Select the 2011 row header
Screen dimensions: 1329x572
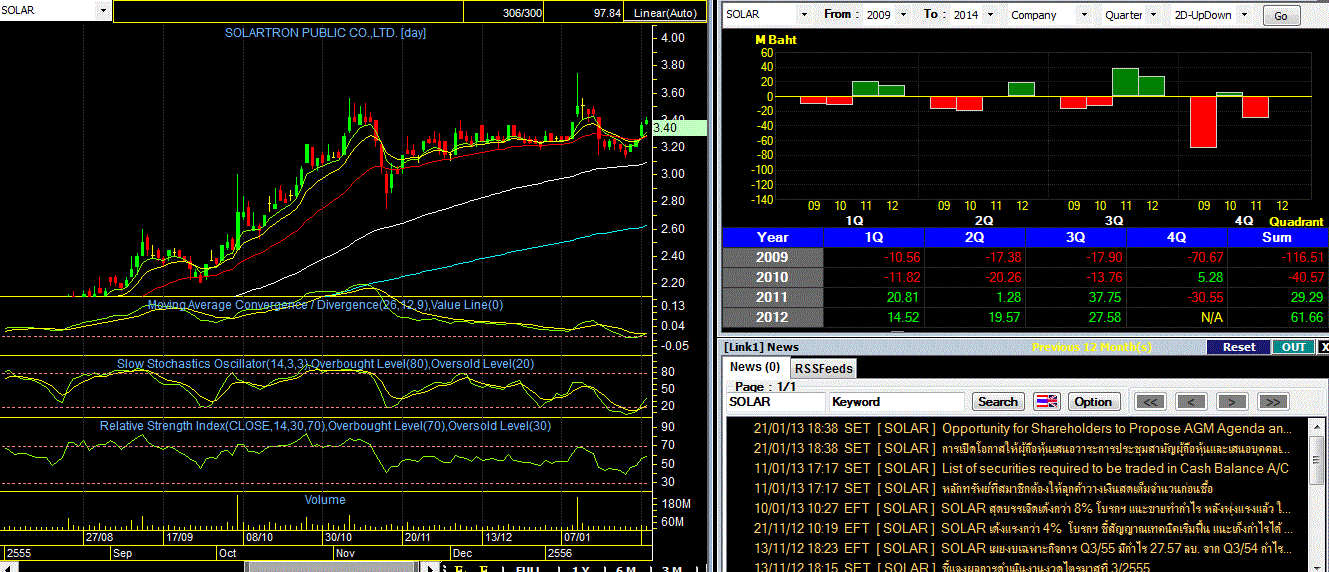tap(772, 297)
